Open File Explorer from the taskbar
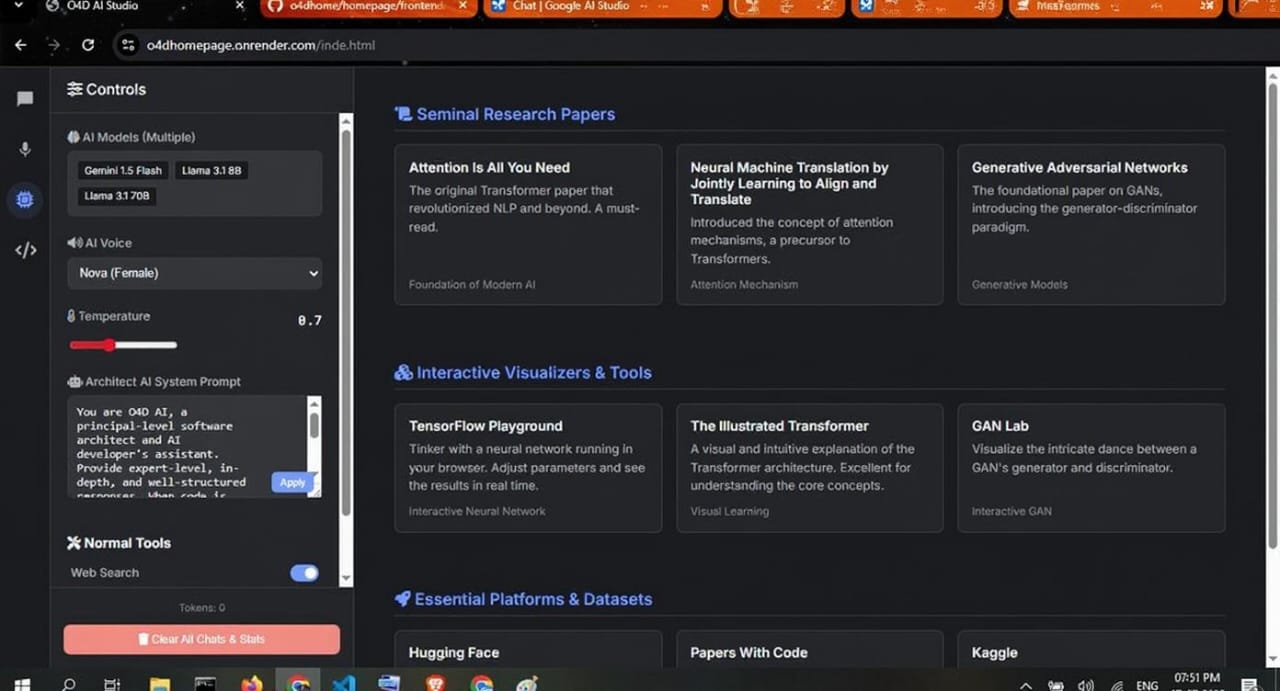This screenshot has width=1280, height=691. (x=159, y=685)
